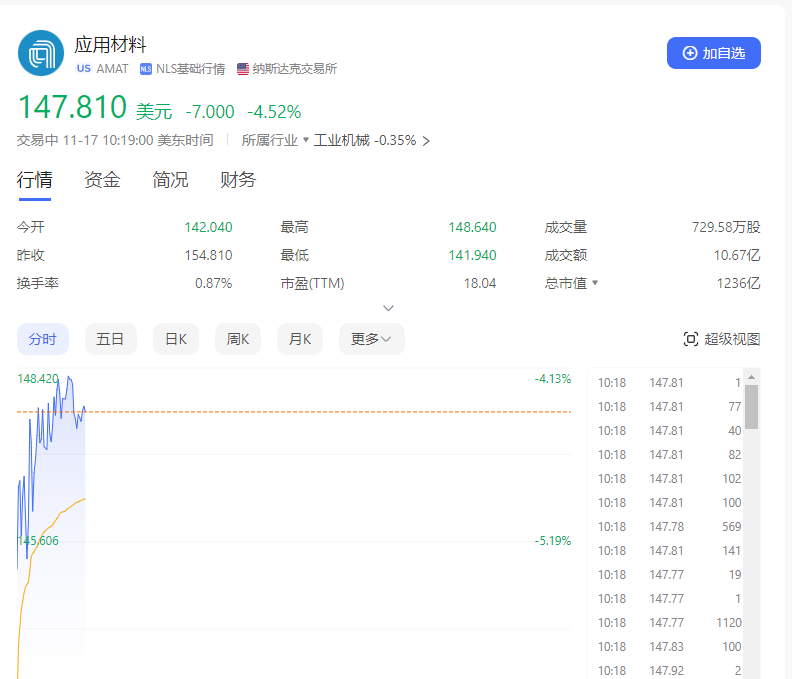Click the US flag Nasdaq exchange icon
The height and width of the screenshot is (679, 792).
(x=243, y=69)
